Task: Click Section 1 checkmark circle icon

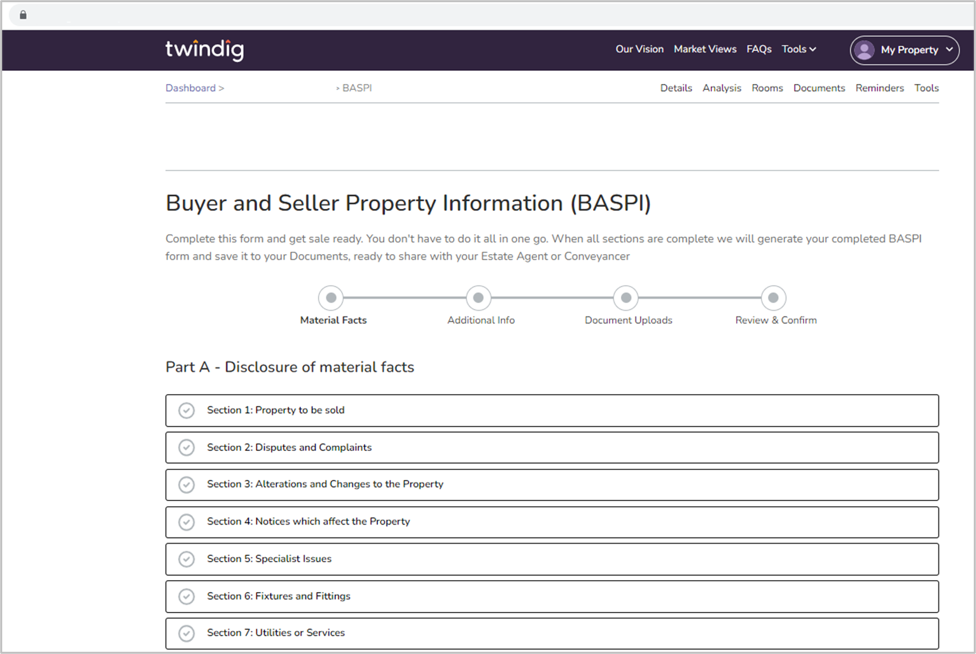Action: click(x=186, y=410)
